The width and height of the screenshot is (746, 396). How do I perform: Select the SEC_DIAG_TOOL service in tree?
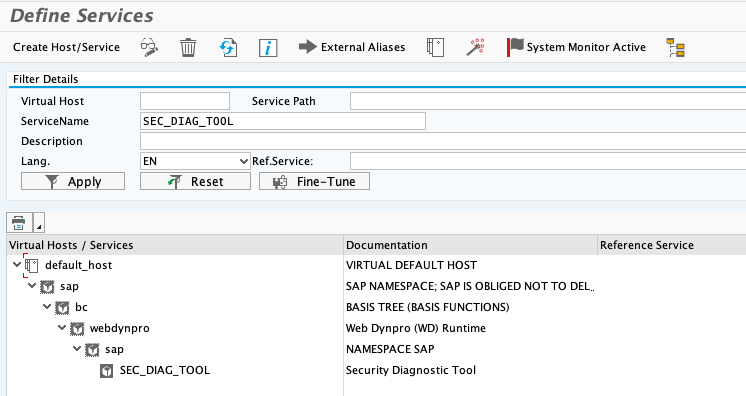coord(165,370)
